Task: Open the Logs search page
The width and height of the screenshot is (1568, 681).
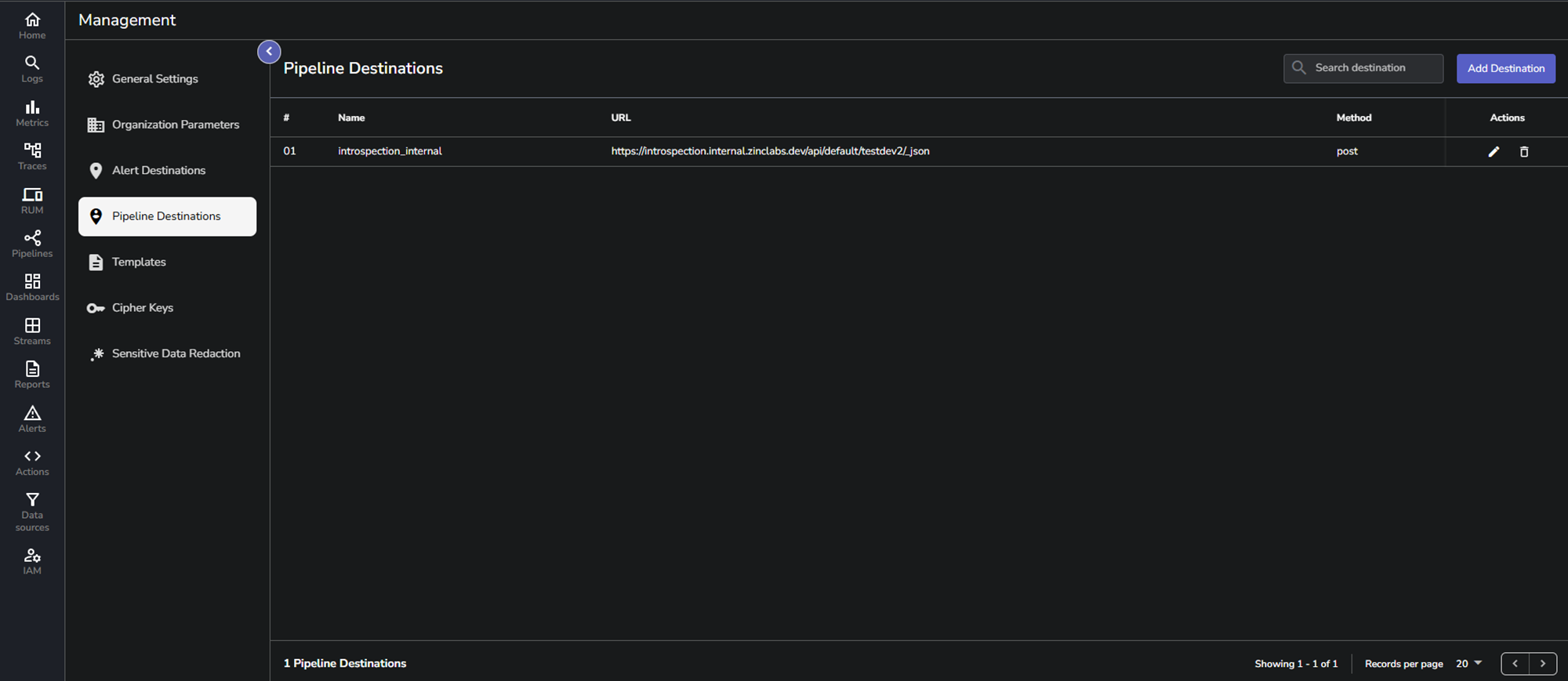Action: 32,69
